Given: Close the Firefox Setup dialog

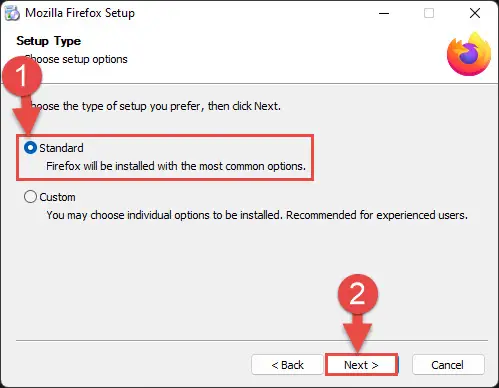Looking at the screenshot, I should click(475, 13).
